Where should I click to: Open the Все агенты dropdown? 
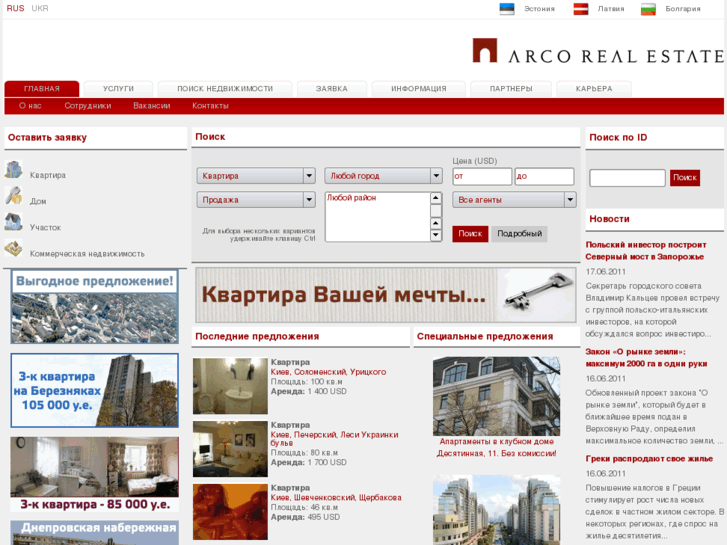click(x=514, y=200)
